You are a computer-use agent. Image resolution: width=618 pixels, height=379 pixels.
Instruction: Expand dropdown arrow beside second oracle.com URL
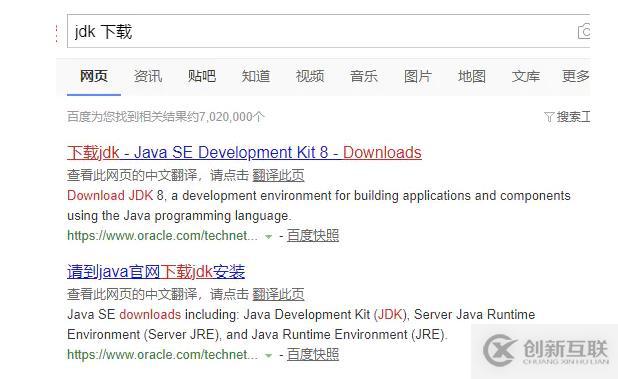coord(268,355)
